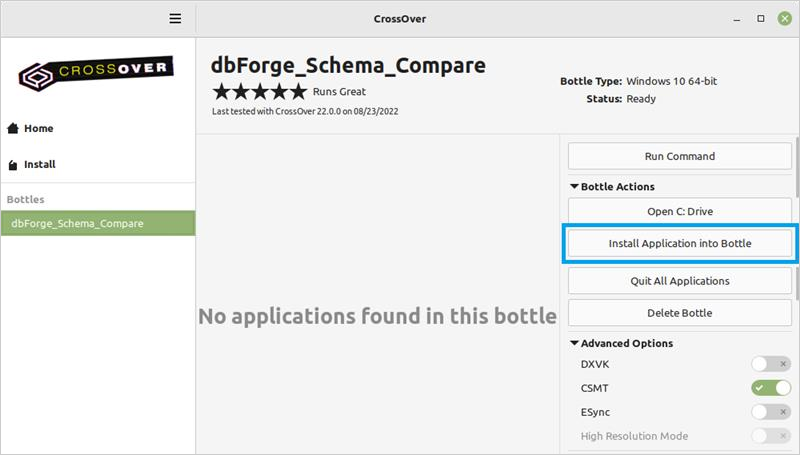Click Open C: Drive
800x455 pixels.
tap(680, 211)
